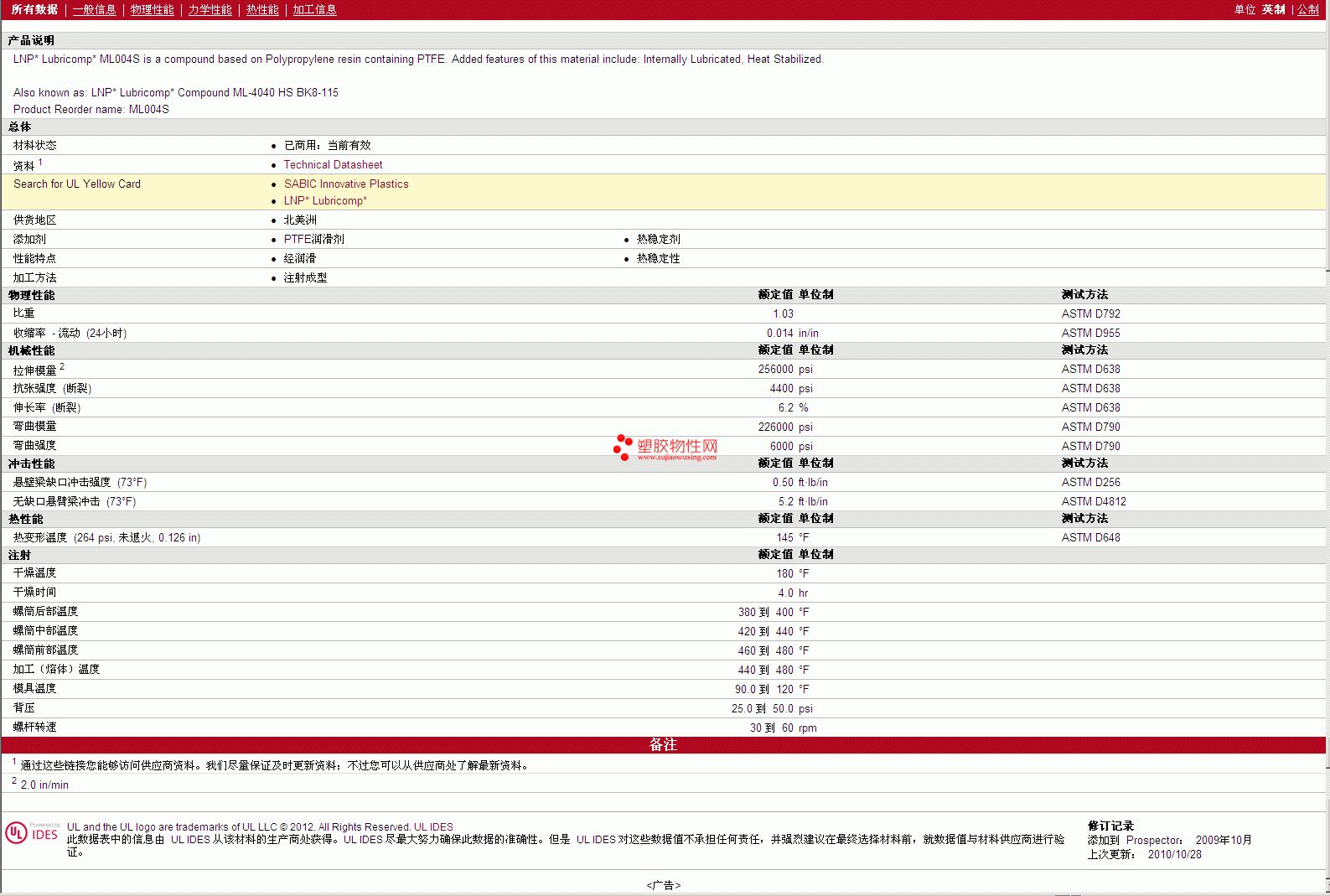
Task: Click the 塑胶物性网 watermark logo
Action: pyautogui.click(x=666, y=448)
